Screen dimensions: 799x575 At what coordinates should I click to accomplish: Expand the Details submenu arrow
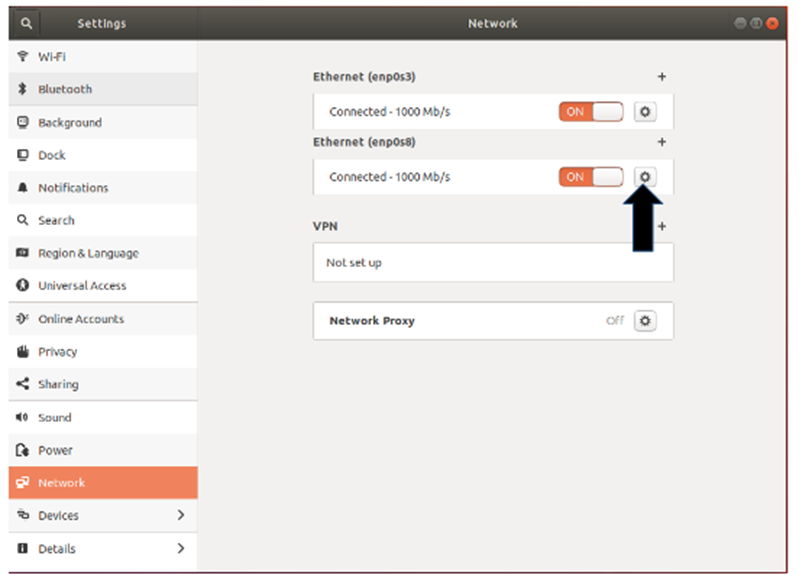pyautogui.click(x=181, y=548)
